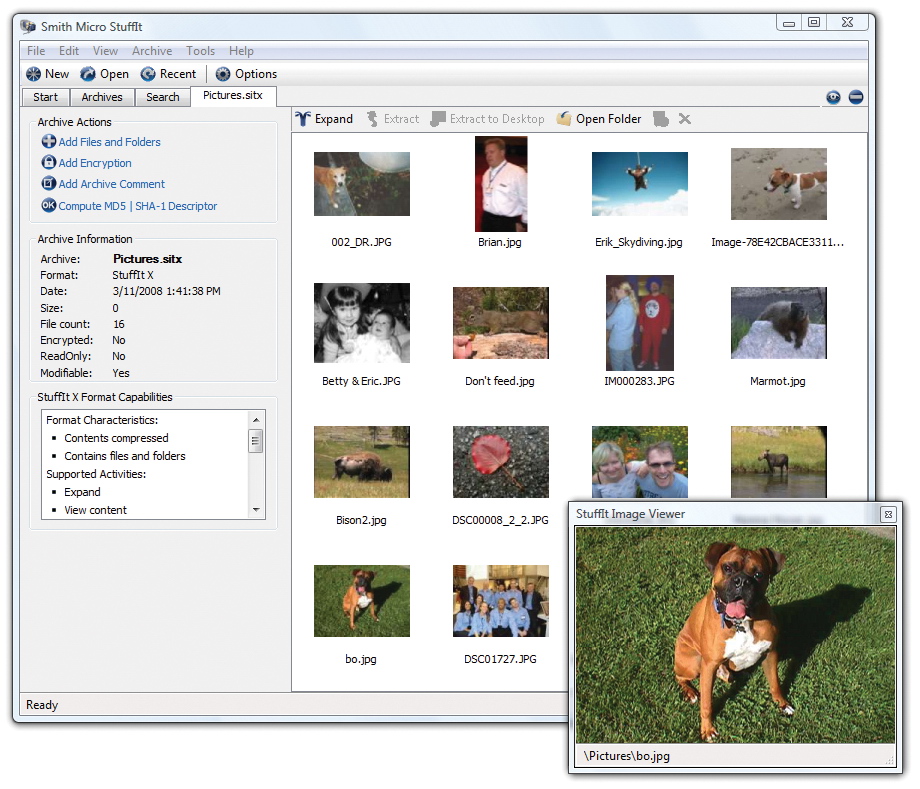Select the smiling couple photo thumbnail

click(x=640, y=462)
